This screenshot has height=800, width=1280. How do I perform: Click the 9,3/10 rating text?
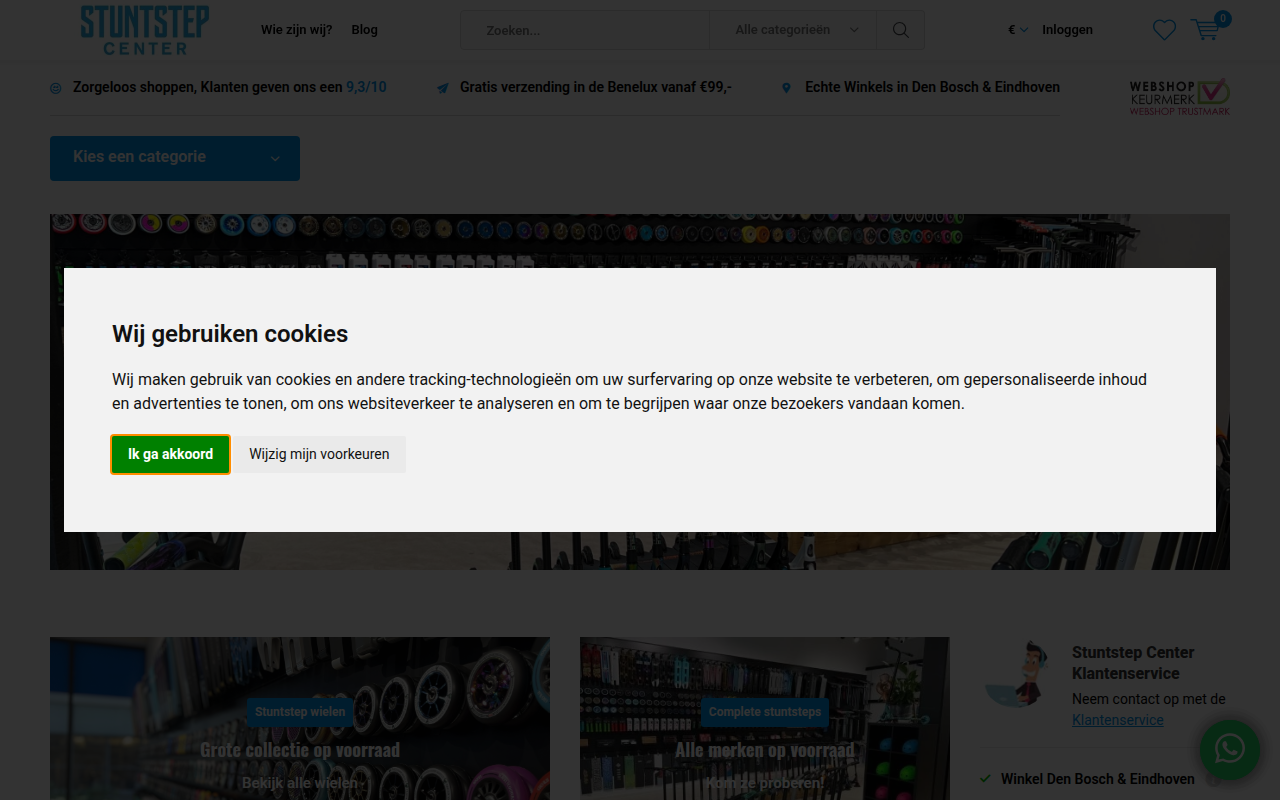(366, 88)
